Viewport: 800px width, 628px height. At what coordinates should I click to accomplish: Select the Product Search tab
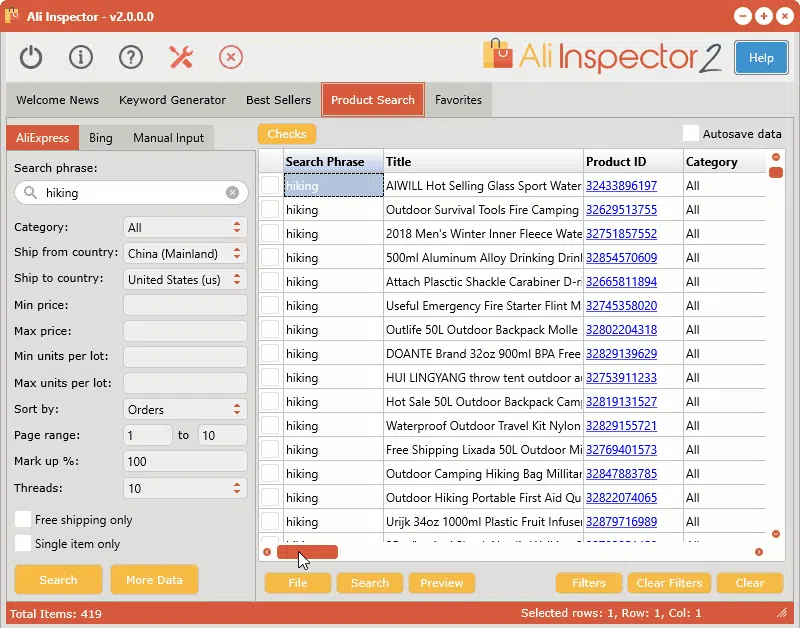point(373,100)
